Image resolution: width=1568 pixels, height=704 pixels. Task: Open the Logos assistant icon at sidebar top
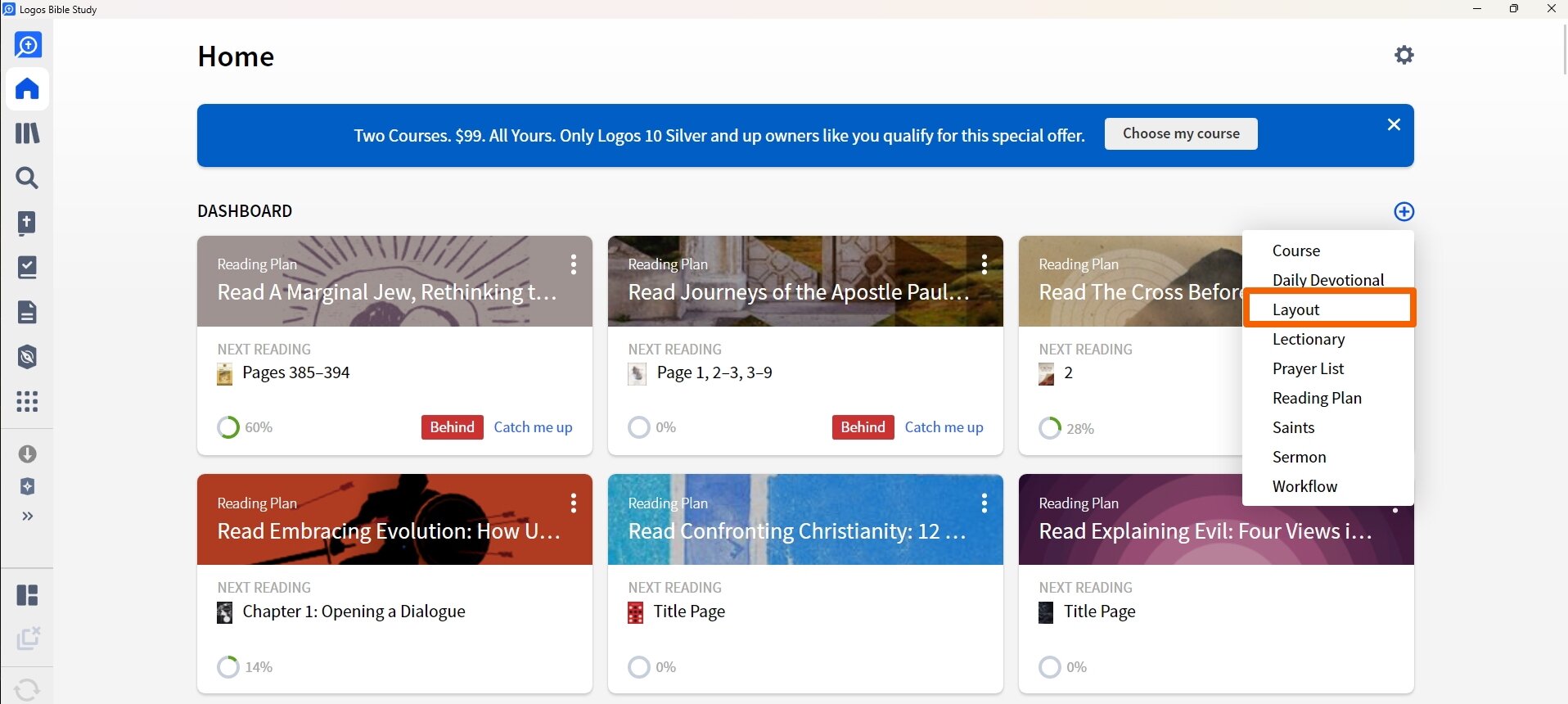coord(28,45)
